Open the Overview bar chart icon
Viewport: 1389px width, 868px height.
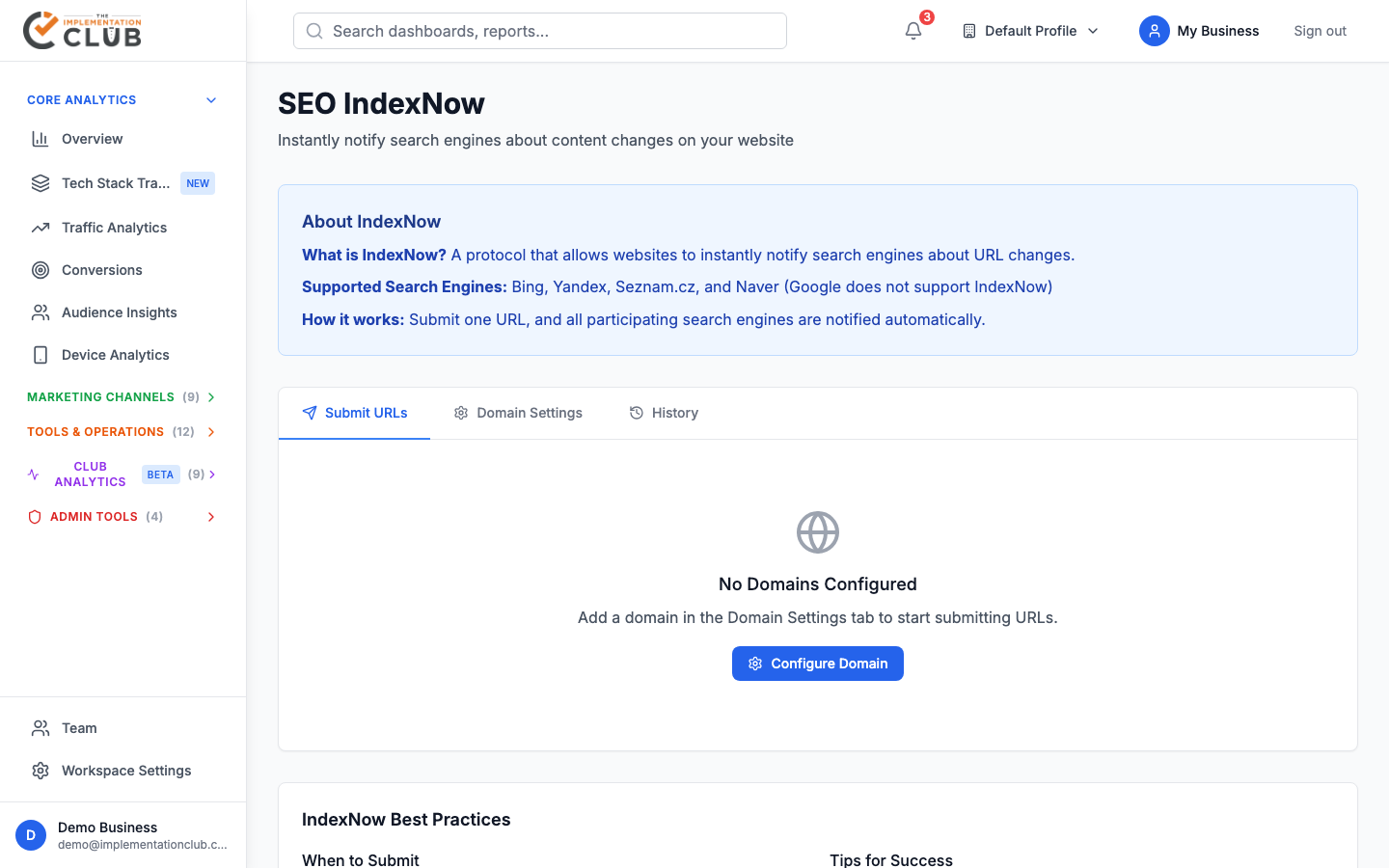coord(41,139)
